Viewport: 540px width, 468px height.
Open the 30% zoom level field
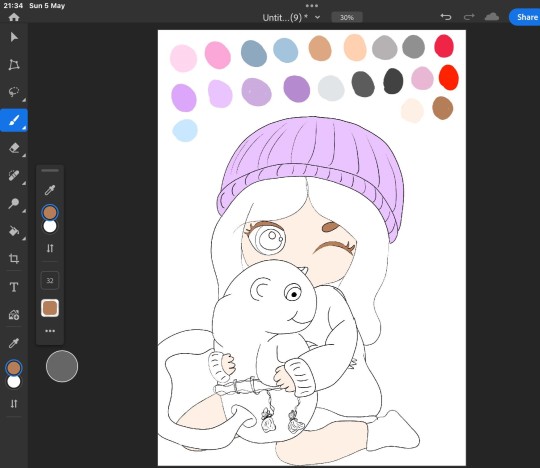click(x=347, y=17)
